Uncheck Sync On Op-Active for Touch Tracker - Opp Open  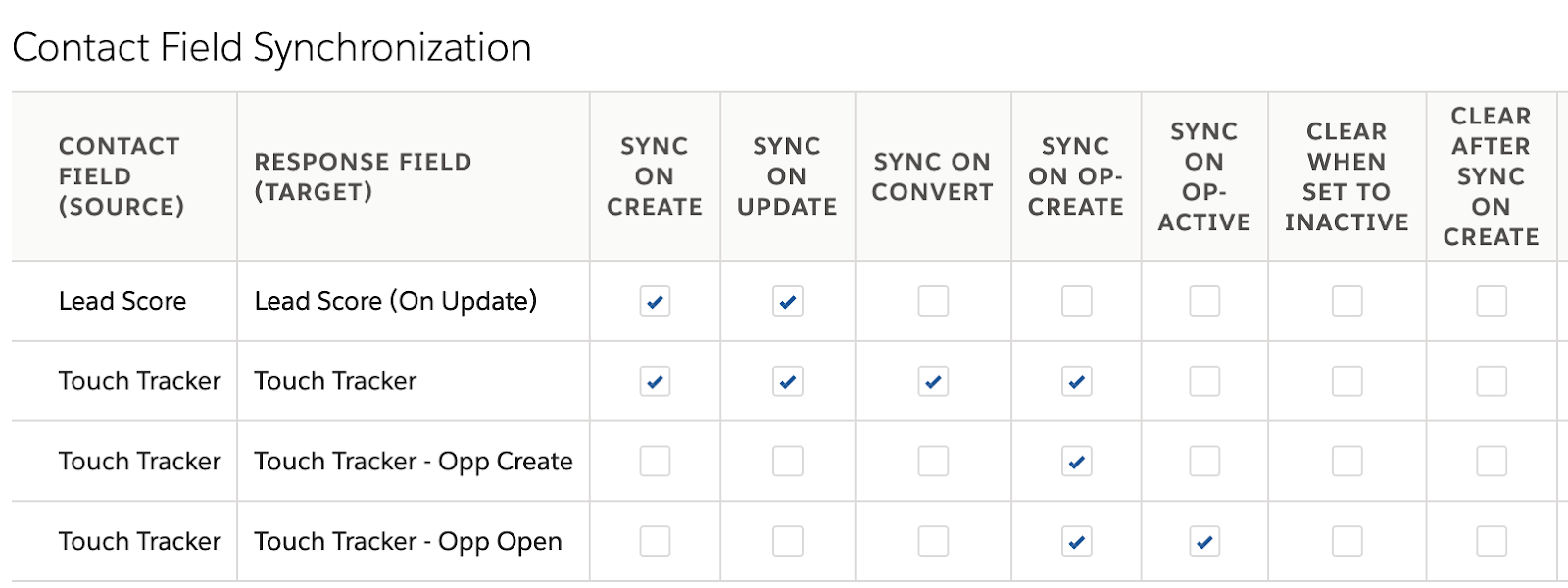coord(1204,542)
